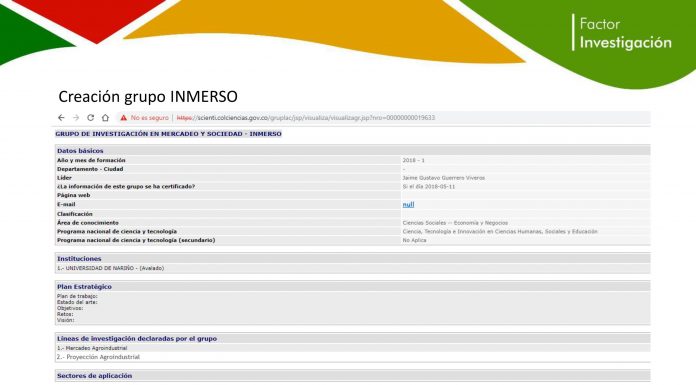Click the 'Creación grupo INMERSO' slide title

coord(148,96)
